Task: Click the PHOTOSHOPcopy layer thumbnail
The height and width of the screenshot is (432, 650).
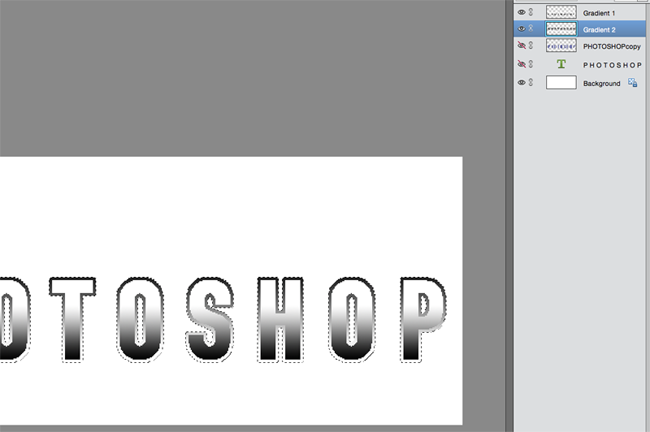Action: tap(561, 46)
